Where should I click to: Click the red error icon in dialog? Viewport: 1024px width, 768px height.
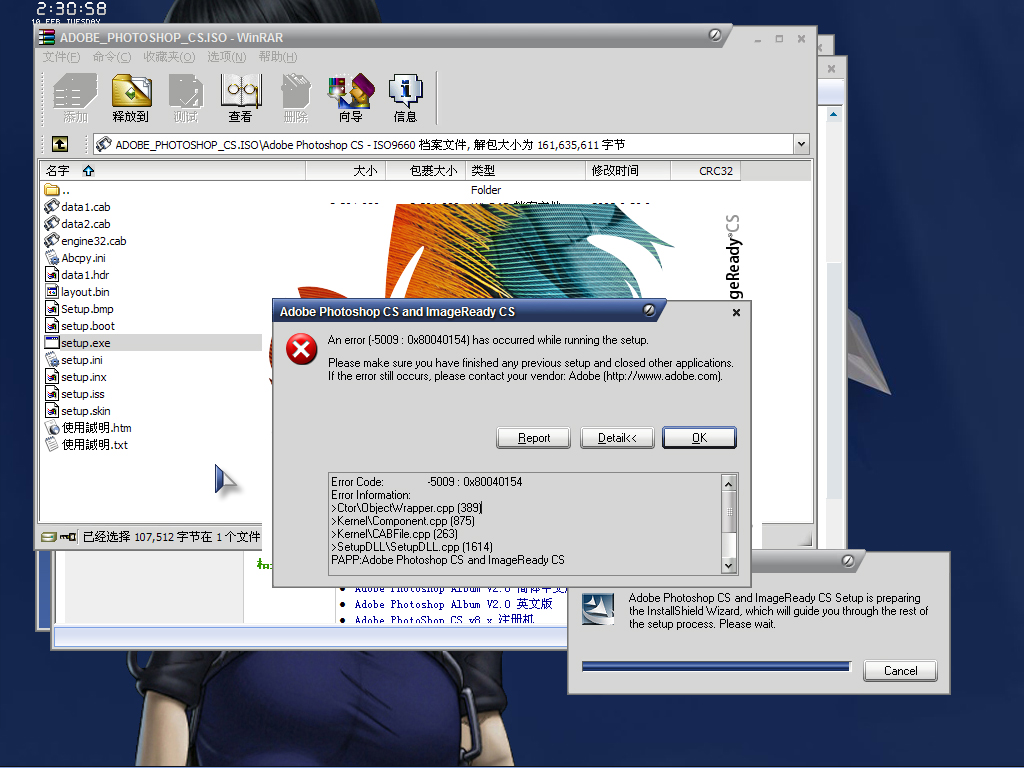pyautogui.click(x=302, y=349)
